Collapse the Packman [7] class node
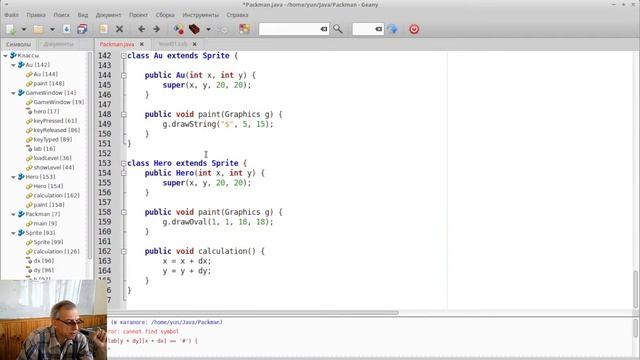Viewport: 640px width, 360px height. 13,214
